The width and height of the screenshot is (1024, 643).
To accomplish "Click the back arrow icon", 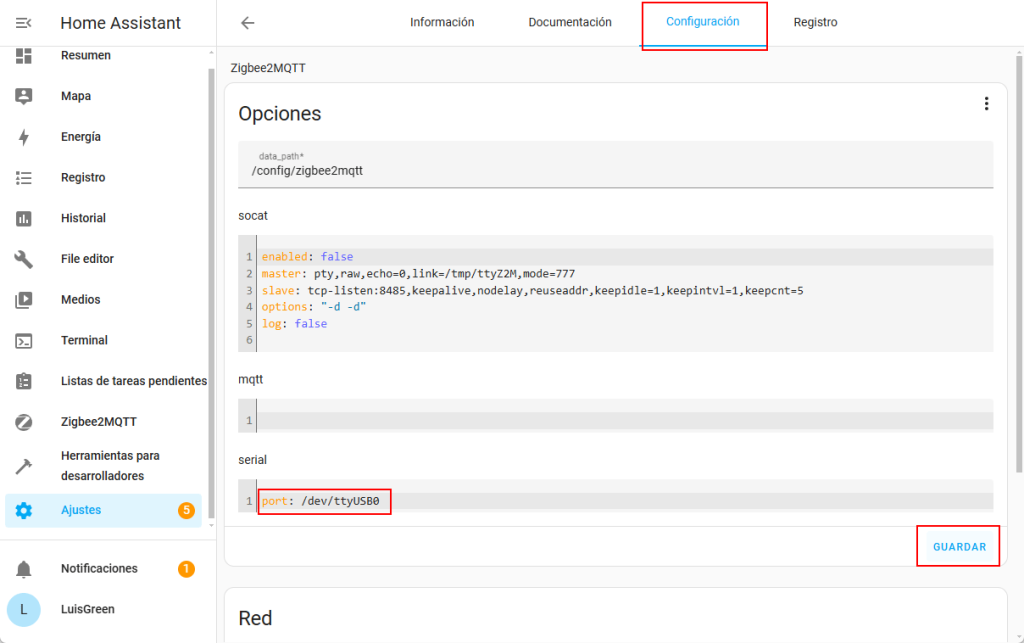I will pos(248,23).
